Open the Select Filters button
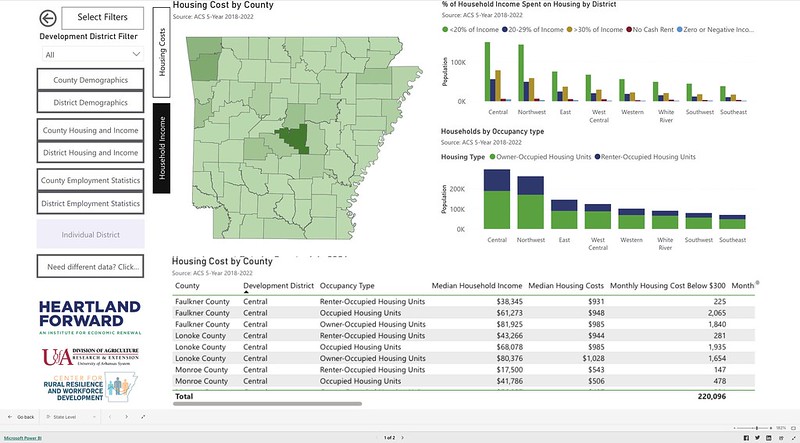This screenshot has width=800, height=443. [x=103, y=18]
